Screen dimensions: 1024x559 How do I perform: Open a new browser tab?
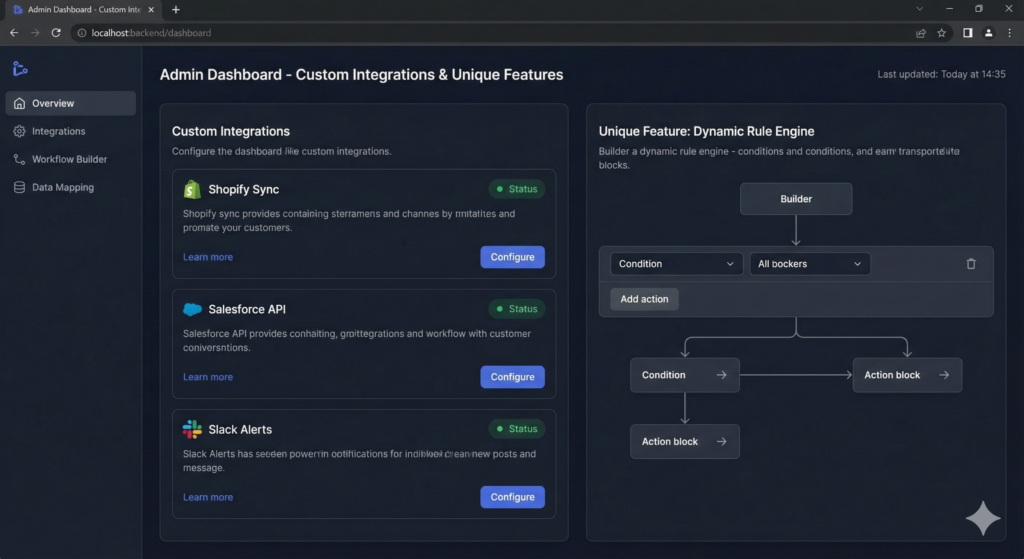176,10
